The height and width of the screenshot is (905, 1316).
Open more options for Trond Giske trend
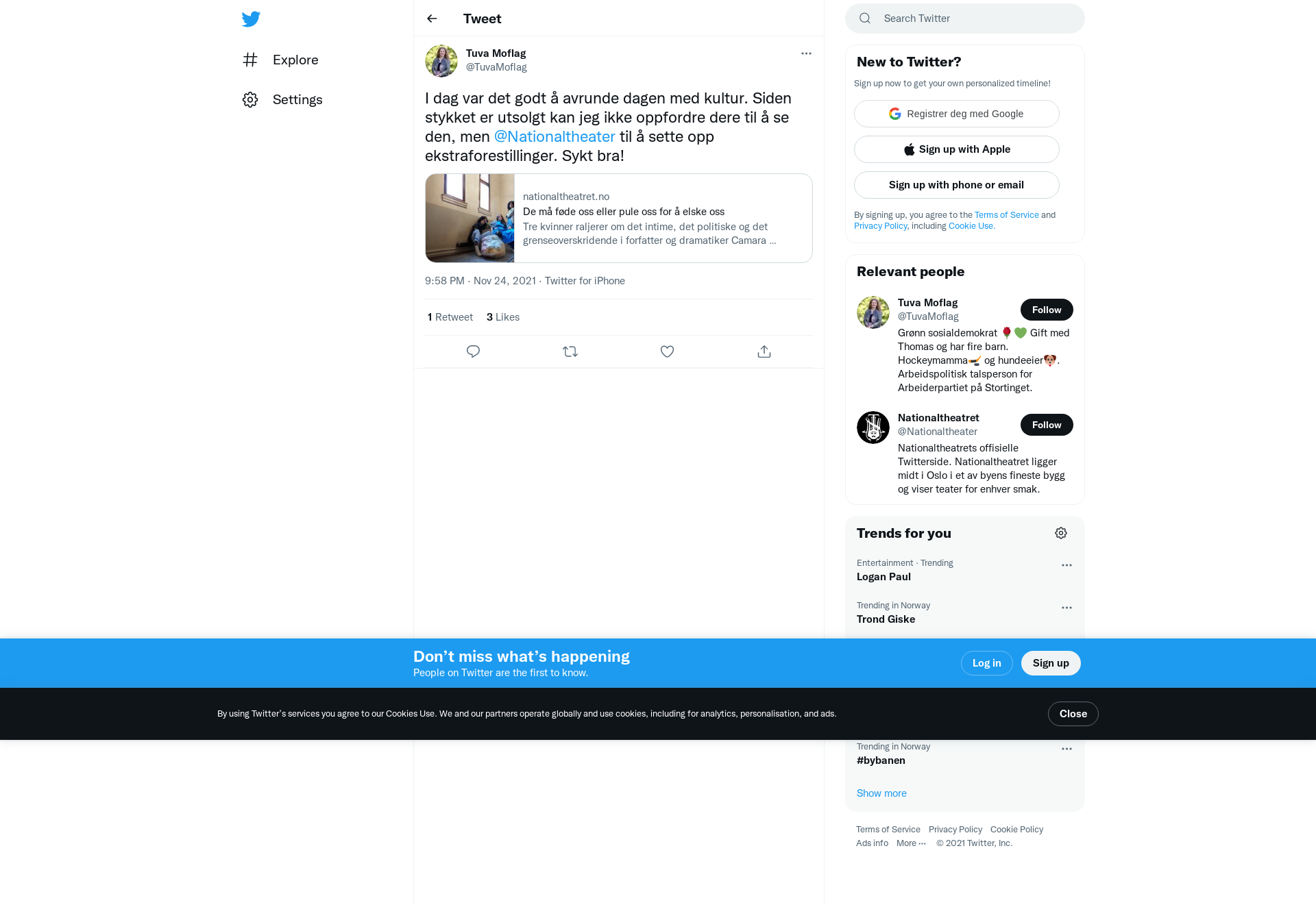point(1067,608)
